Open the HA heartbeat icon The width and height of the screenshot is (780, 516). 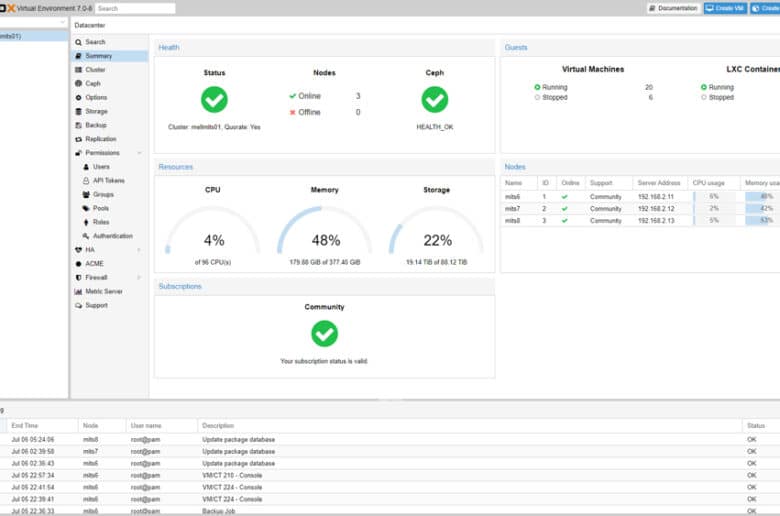78,250
